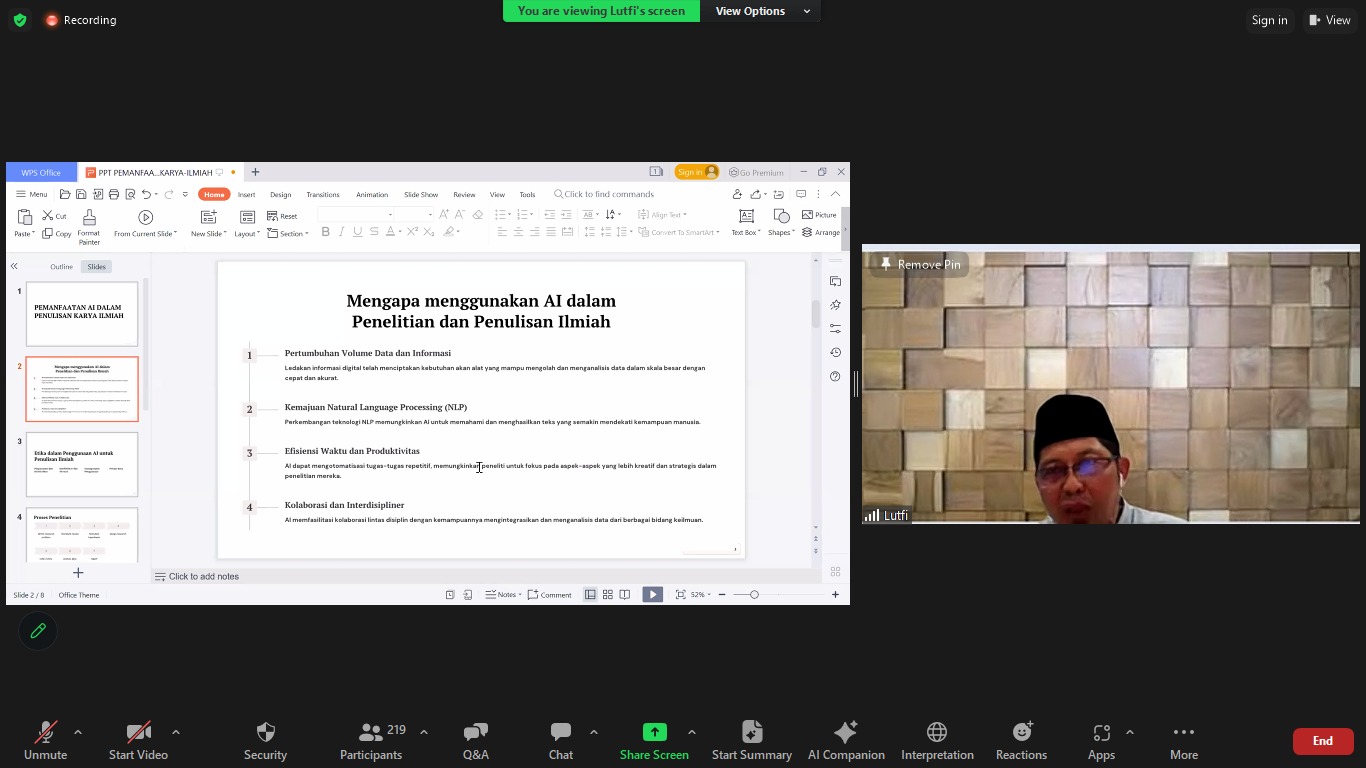Open AI Companion
The height and width of the screenshot is (768, 1366).
coord(845,740)
